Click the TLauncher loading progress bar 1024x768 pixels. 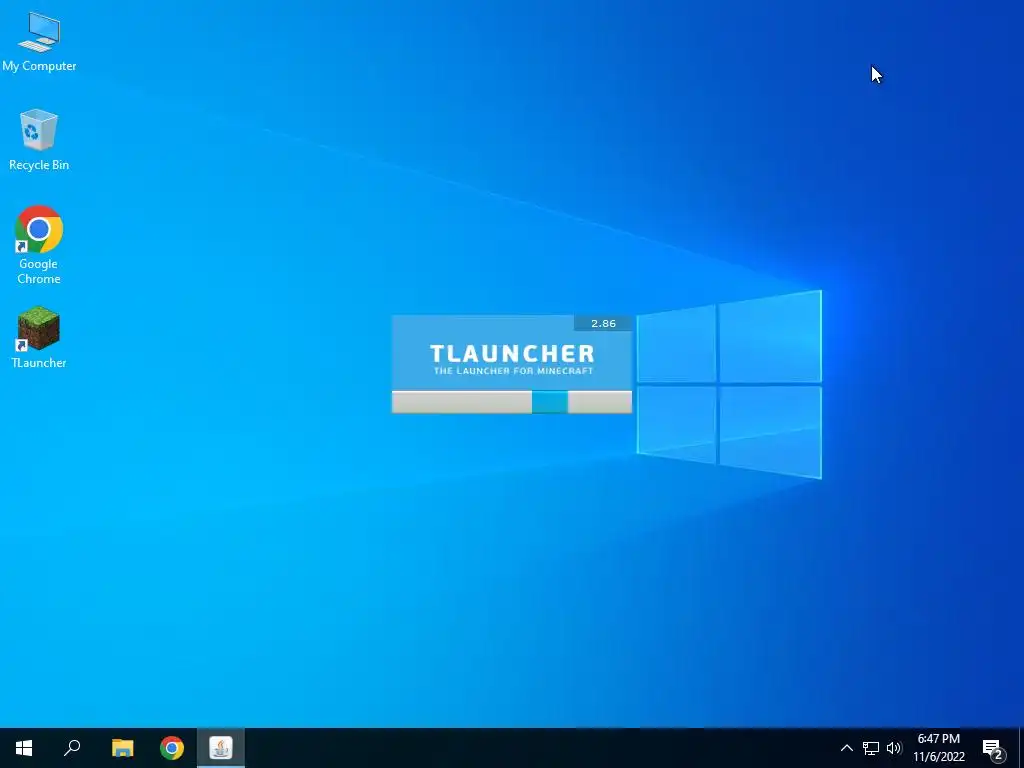coord(512,402)
